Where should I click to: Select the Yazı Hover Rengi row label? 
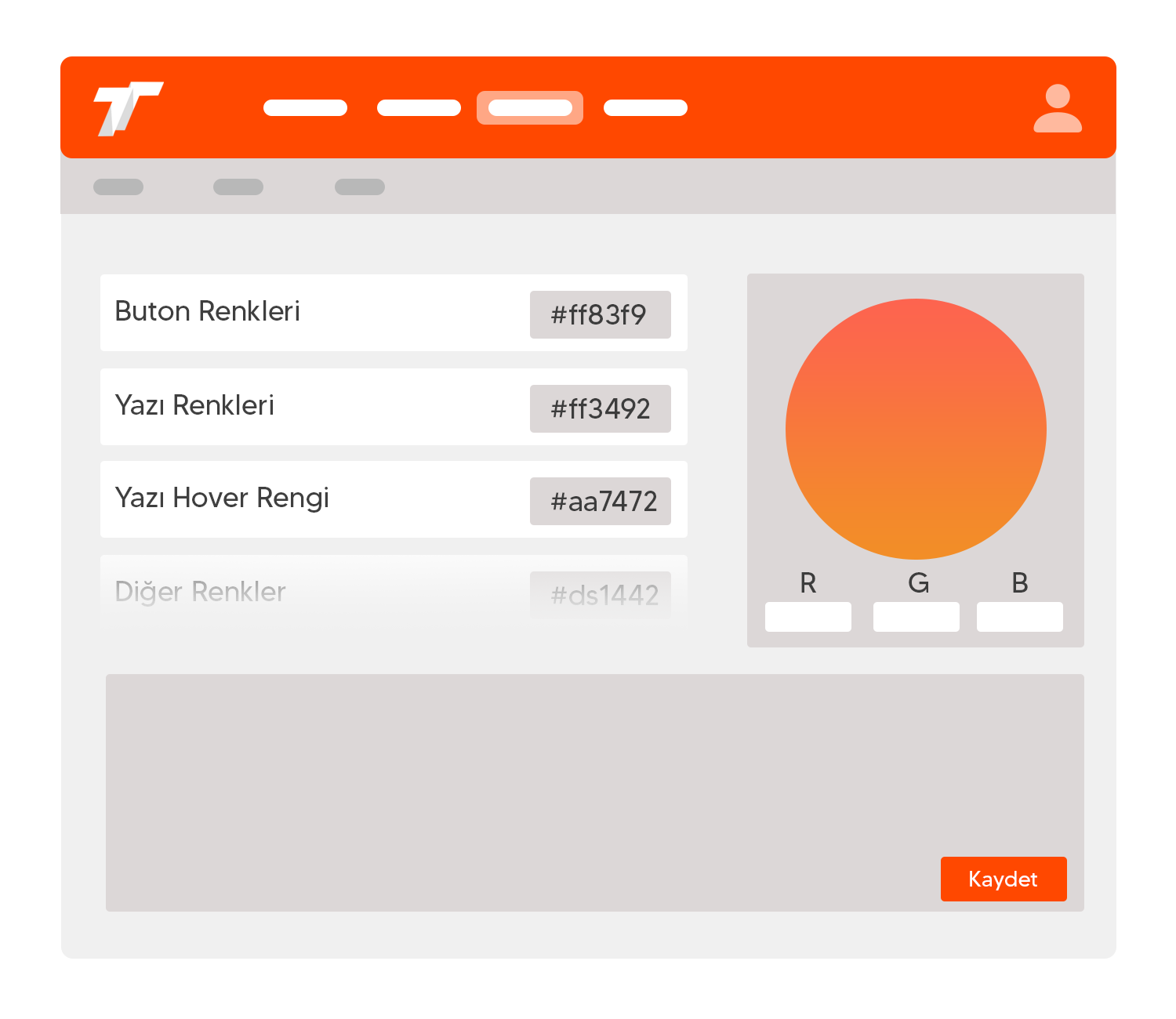(x=222, y=499)
